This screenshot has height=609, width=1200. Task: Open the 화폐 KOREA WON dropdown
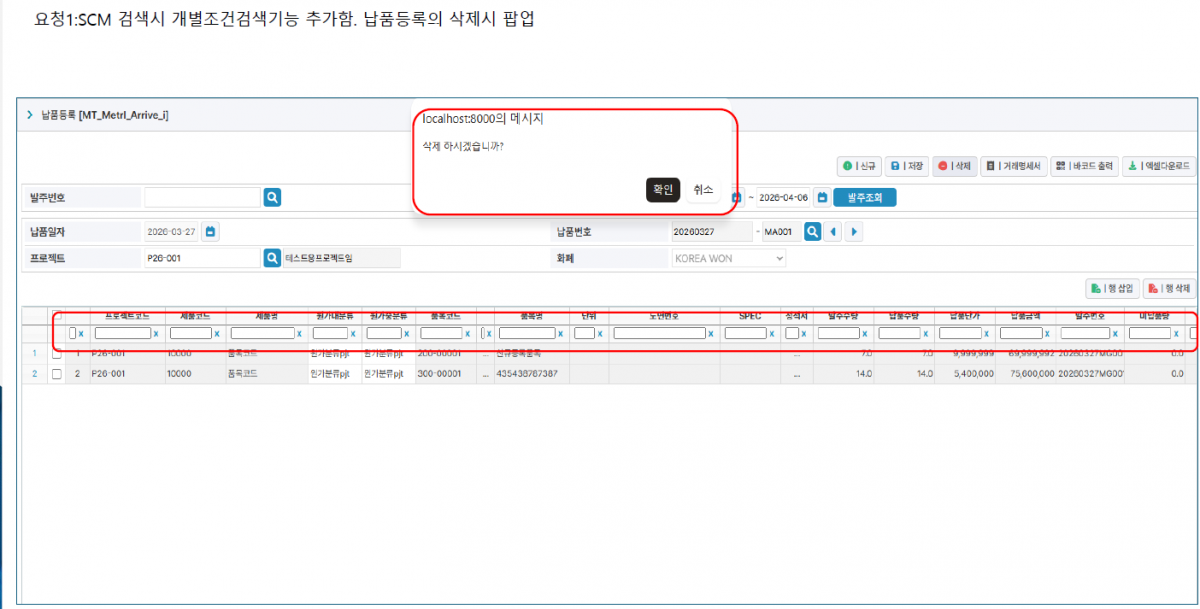click(728, 258)
